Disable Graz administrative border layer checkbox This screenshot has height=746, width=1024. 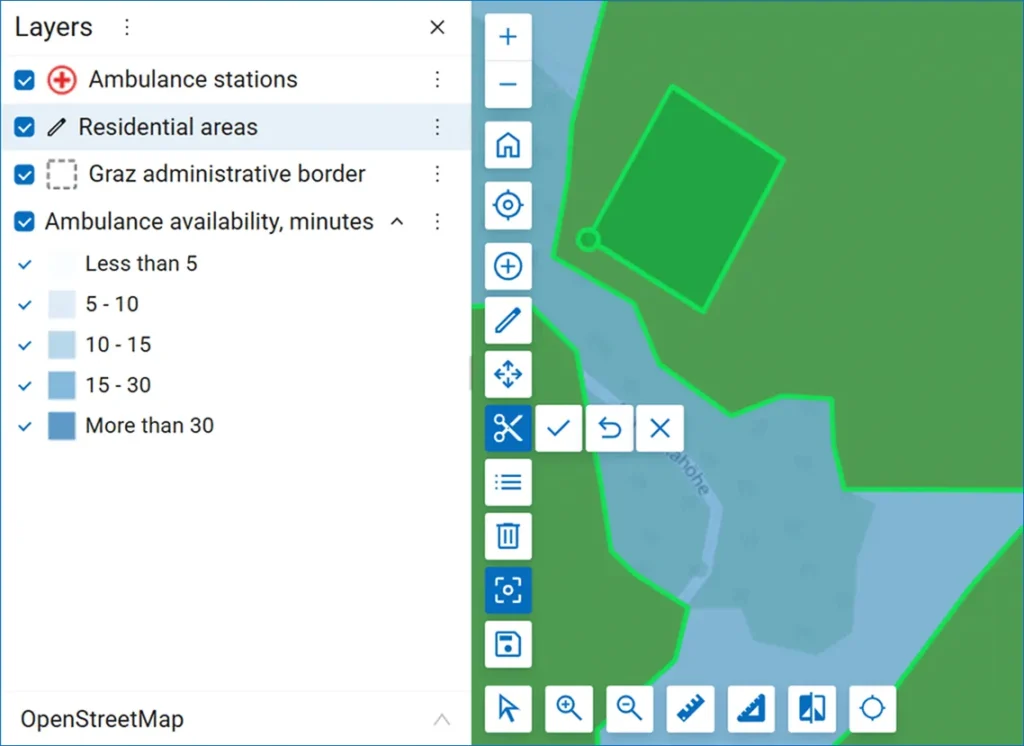(x=25, y=174)
